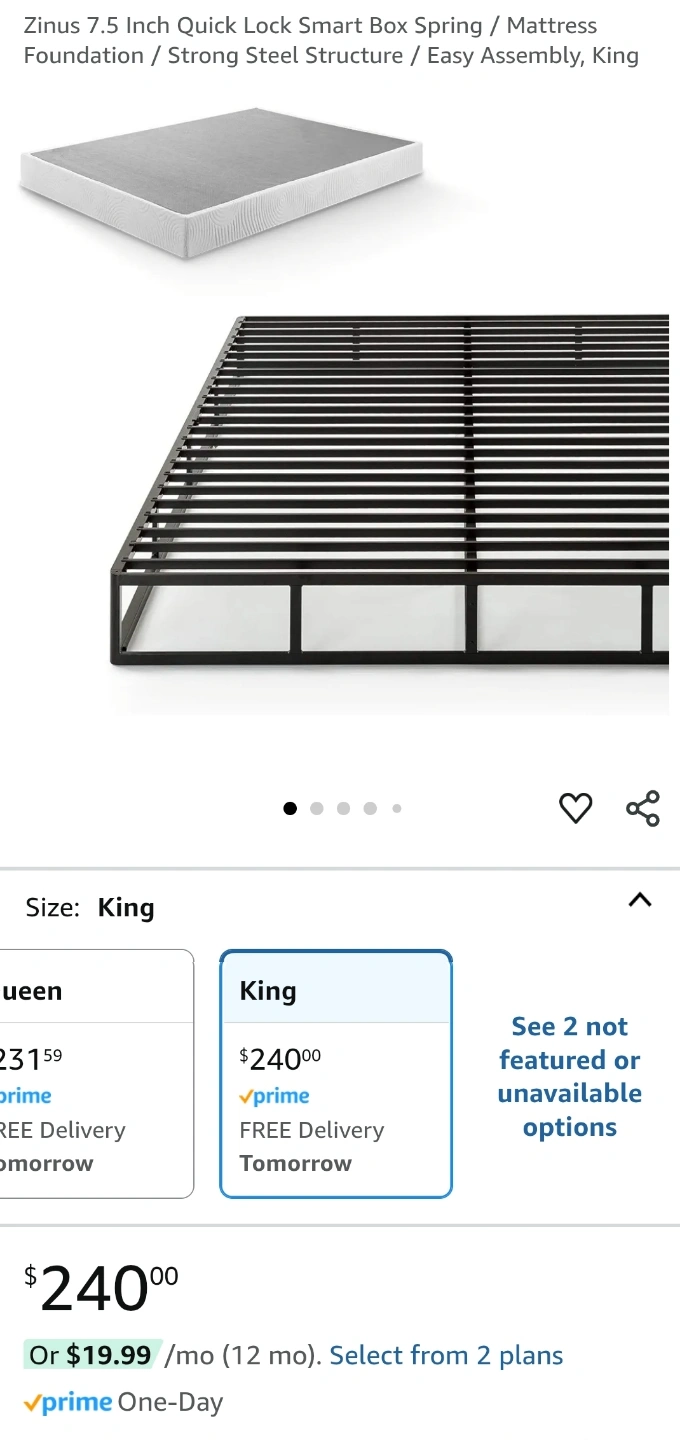Open See 2 not featured options
680x1440 pixels.
(x=569, y=1076)
